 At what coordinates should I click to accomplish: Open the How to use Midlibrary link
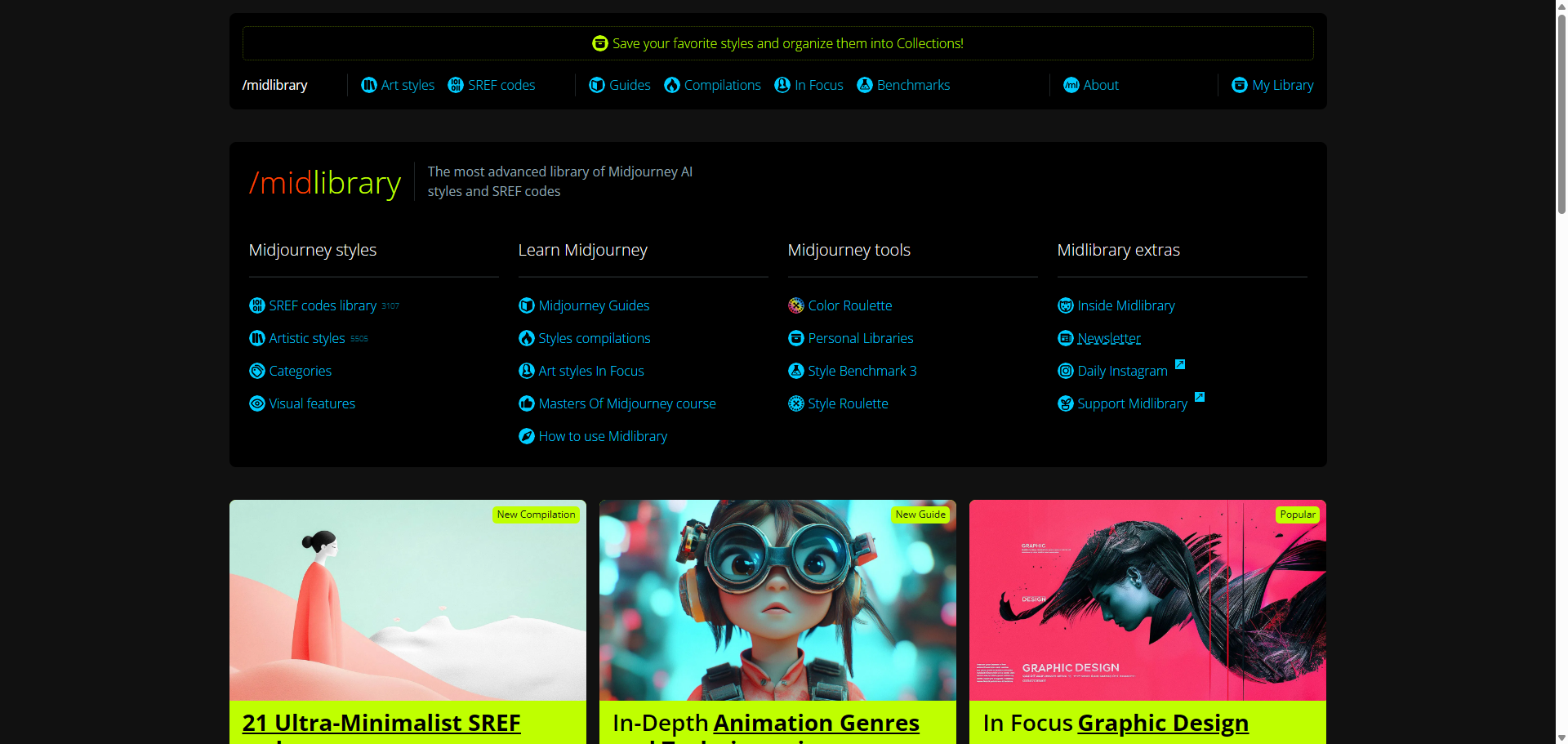click(x=593, y=436)
